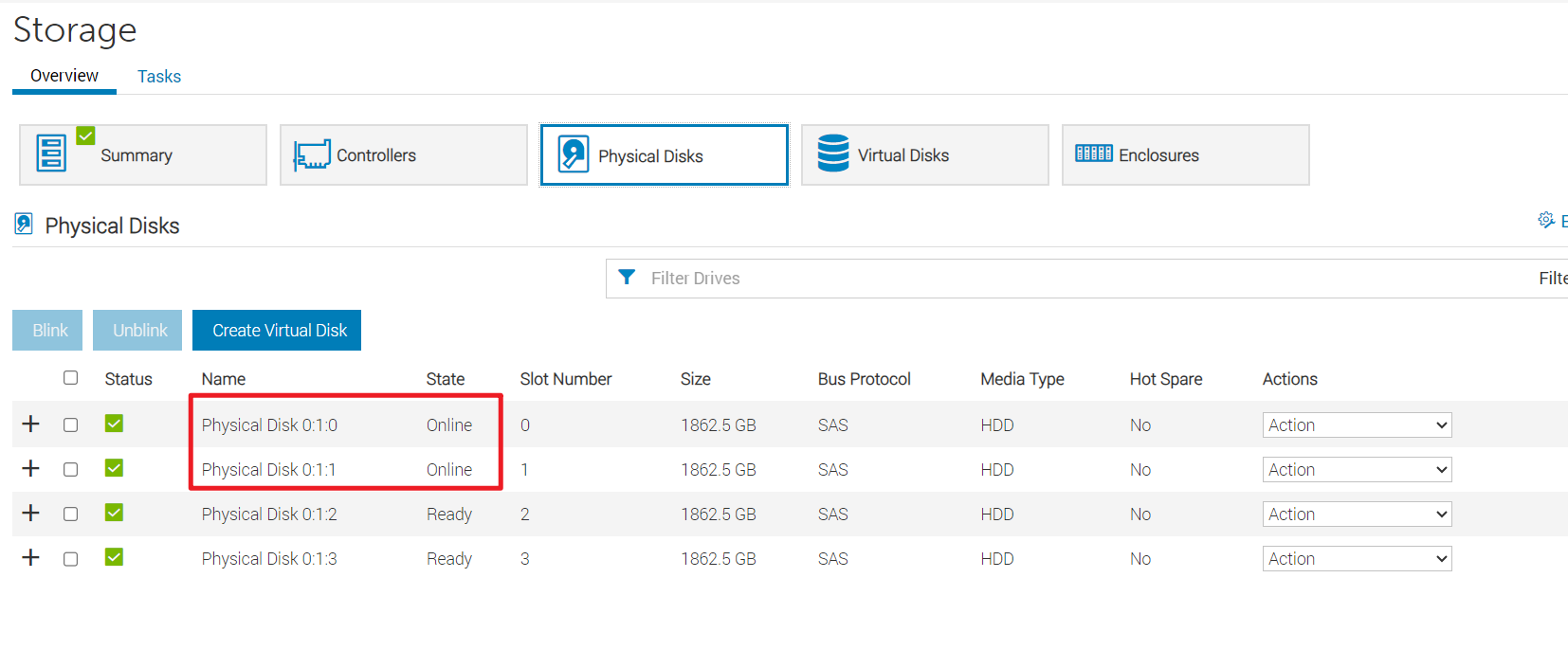Viewport: 1568px width, 650px height.
Task: Switch to the Tasks tab
Action: point(159,77)
